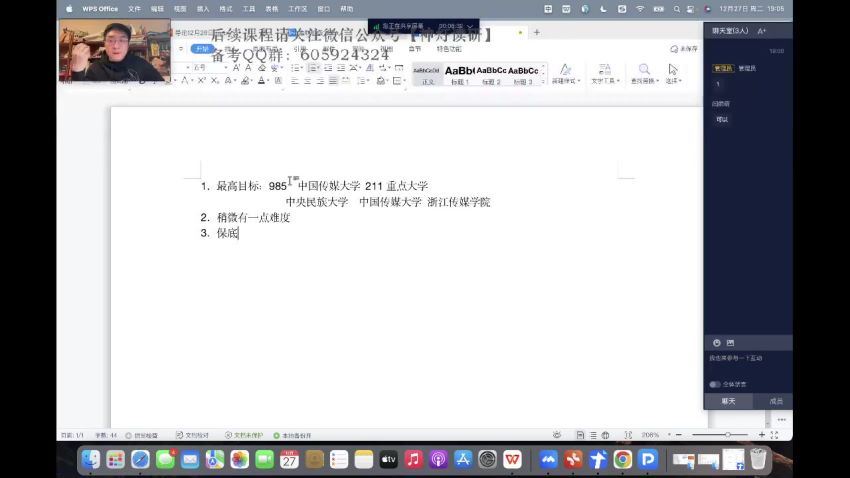Image resolution: width=850 pixels, height=478 pixels.
Task: Click the character border boxed-A icon
Action: click(x=278, y=81)
